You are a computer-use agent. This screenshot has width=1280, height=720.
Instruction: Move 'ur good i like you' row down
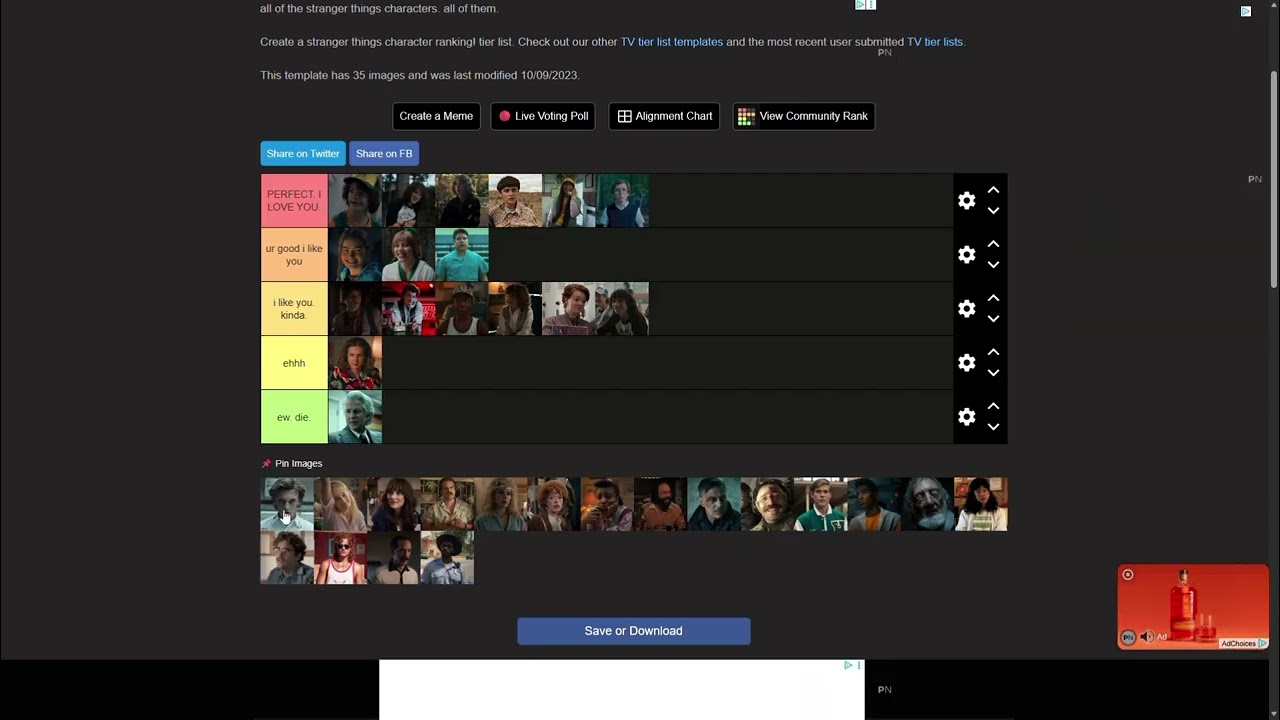pyautogui.click(x=993, y=265)
